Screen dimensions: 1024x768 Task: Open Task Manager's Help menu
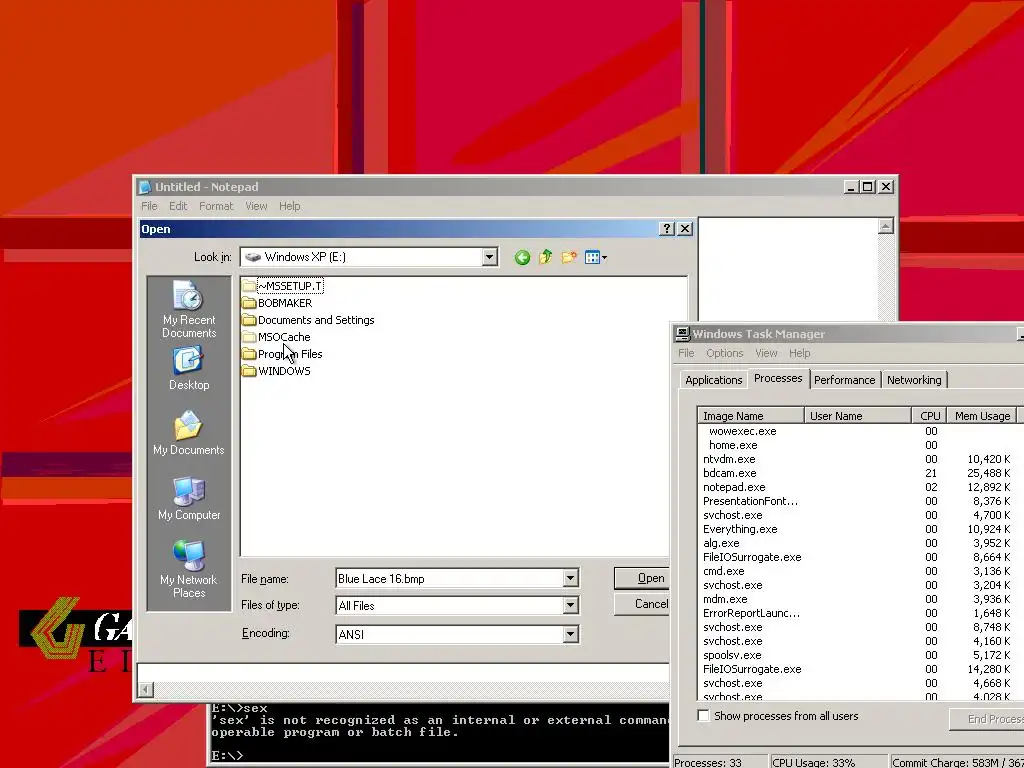tap(799, 353)
